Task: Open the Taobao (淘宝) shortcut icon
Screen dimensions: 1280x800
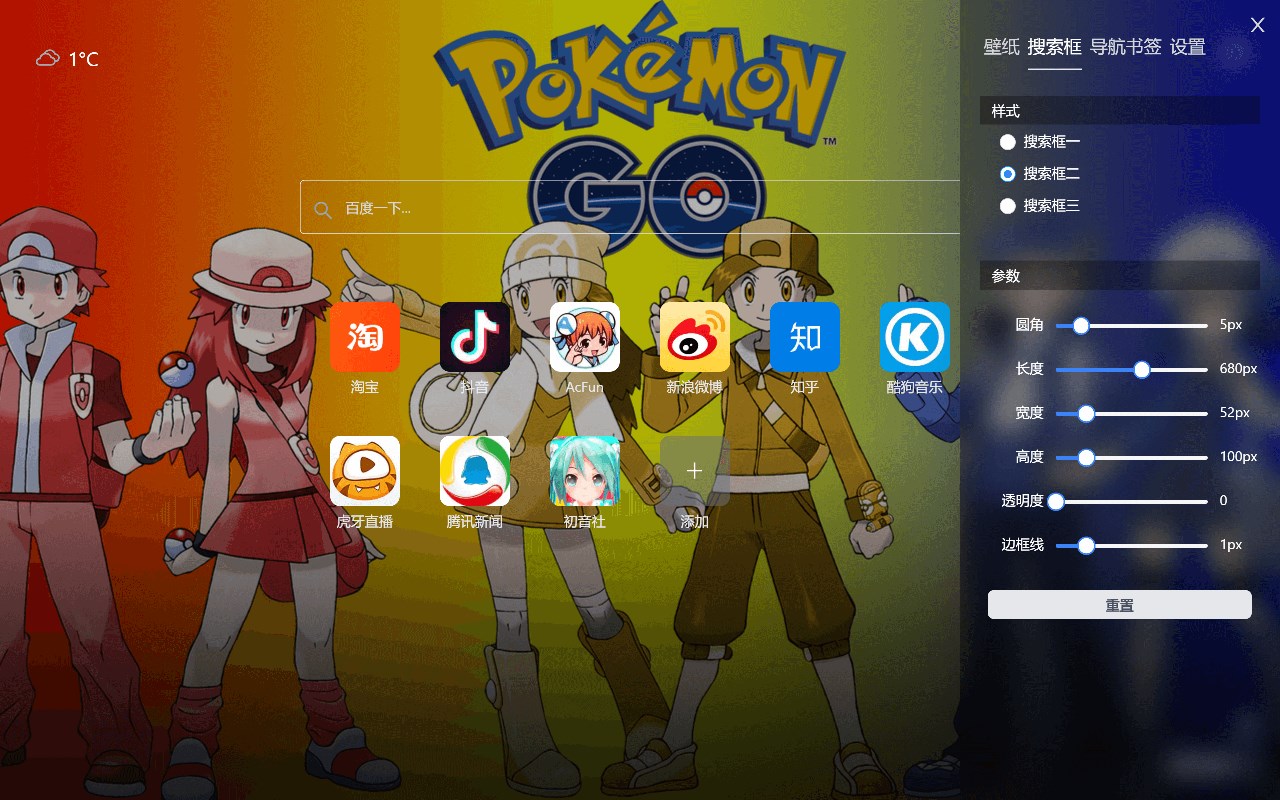Action: pyautogui.click(x=365, y=337)
